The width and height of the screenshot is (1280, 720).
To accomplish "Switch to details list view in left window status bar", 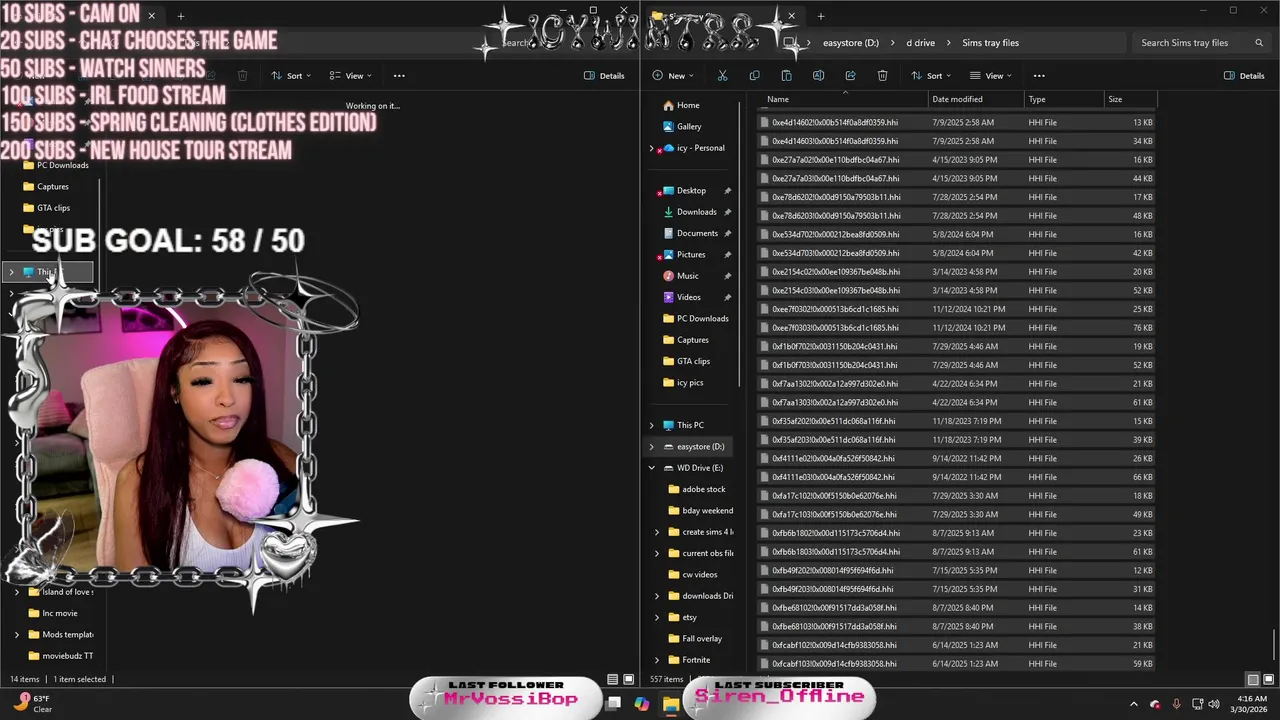I will tap(613, 680).
